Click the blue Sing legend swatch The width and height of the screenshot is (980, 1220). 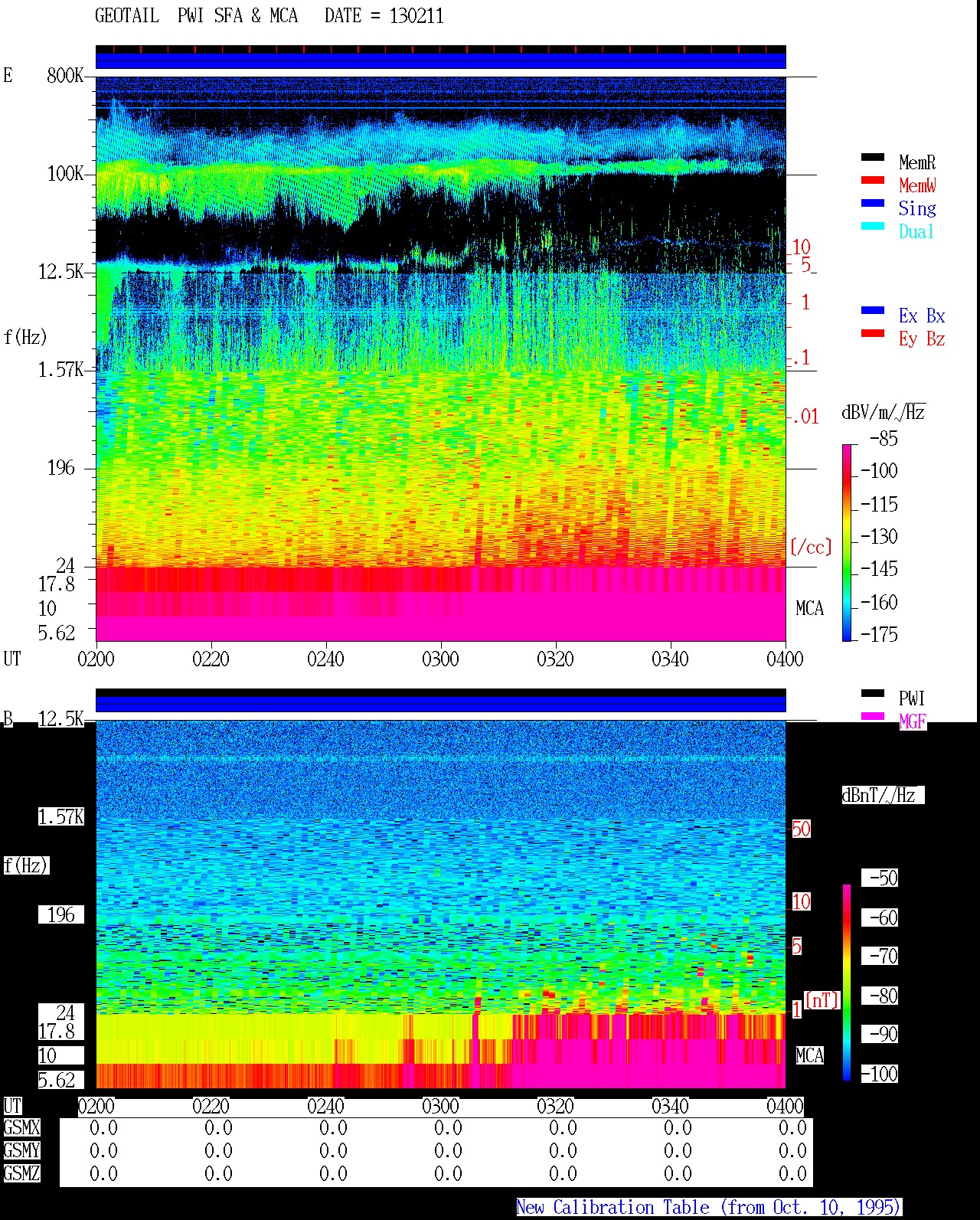(873, 203)
